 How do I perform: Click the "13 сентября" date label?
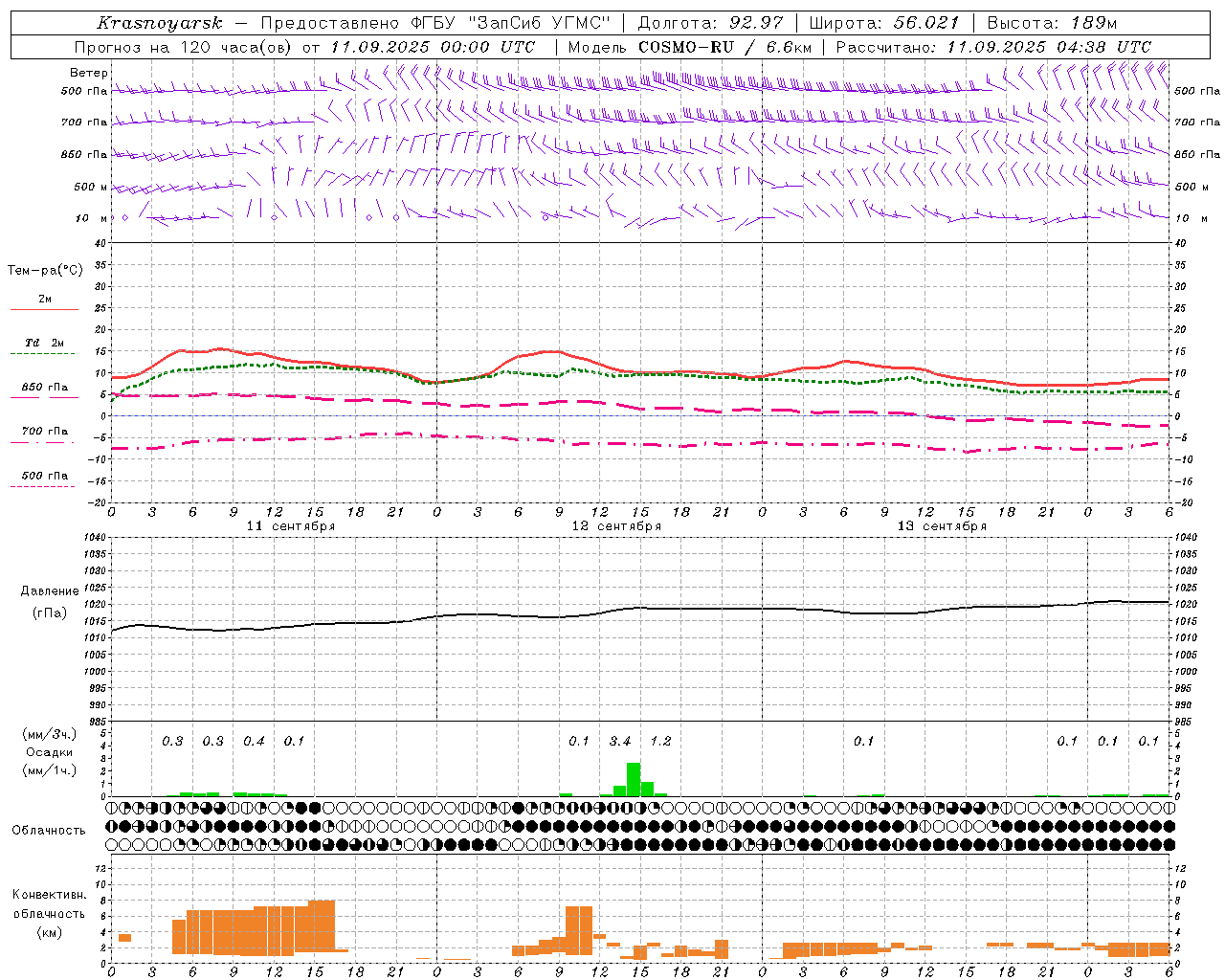tap(942, 526)
